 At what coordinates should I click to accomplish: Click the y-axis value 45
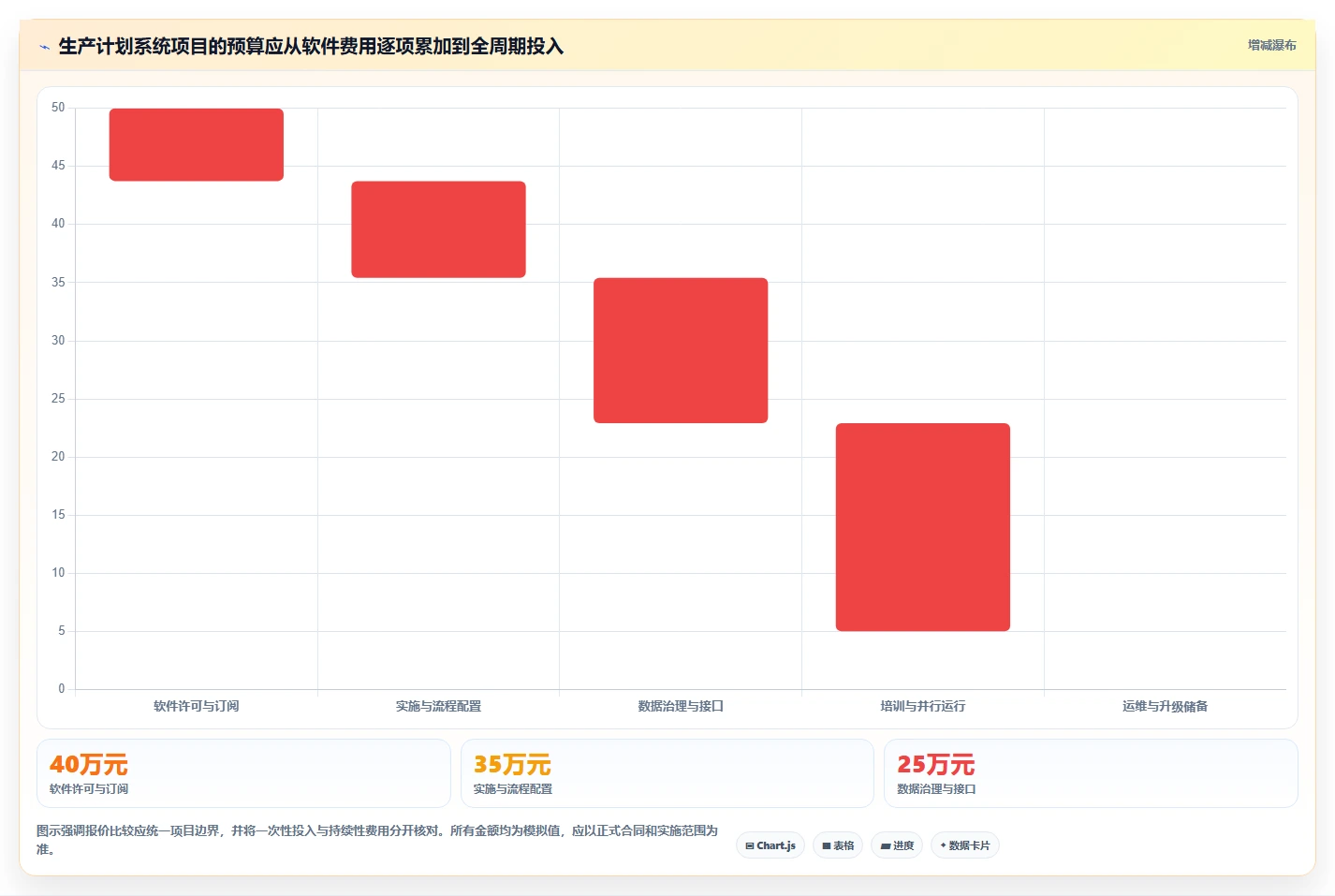[x=58, y=166]
